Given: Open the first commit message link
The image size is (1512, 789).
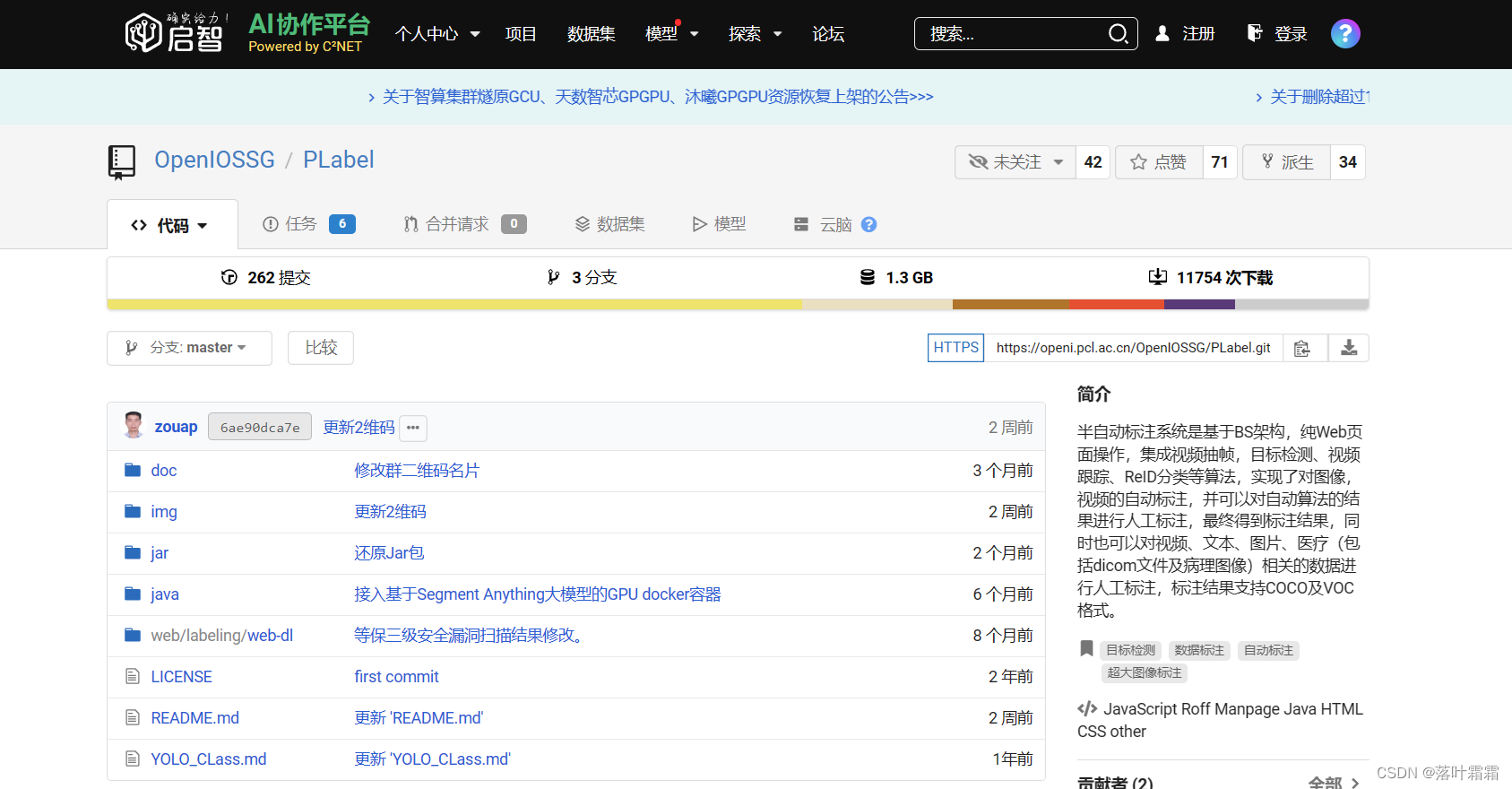Looking at the screenshot, I should (x=396, y=677).
